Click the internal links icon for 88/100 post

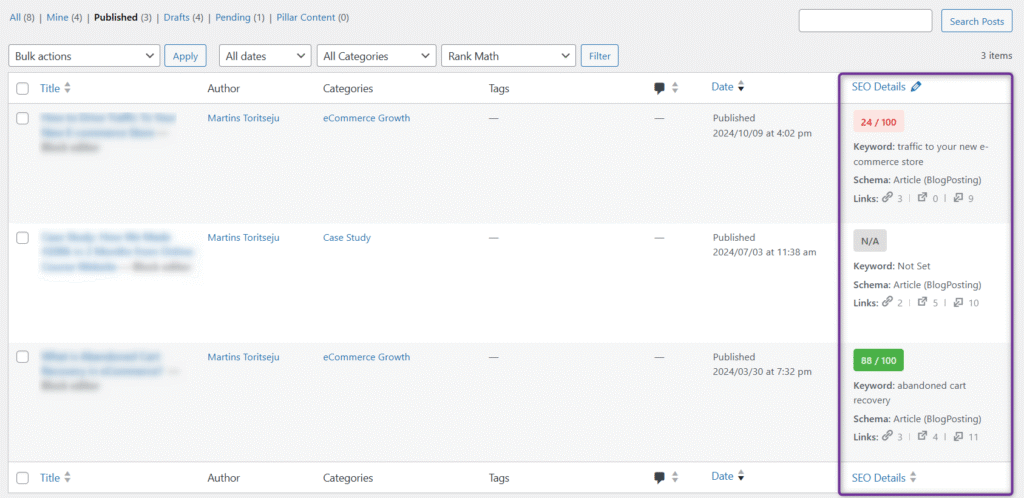coord(887,436)
